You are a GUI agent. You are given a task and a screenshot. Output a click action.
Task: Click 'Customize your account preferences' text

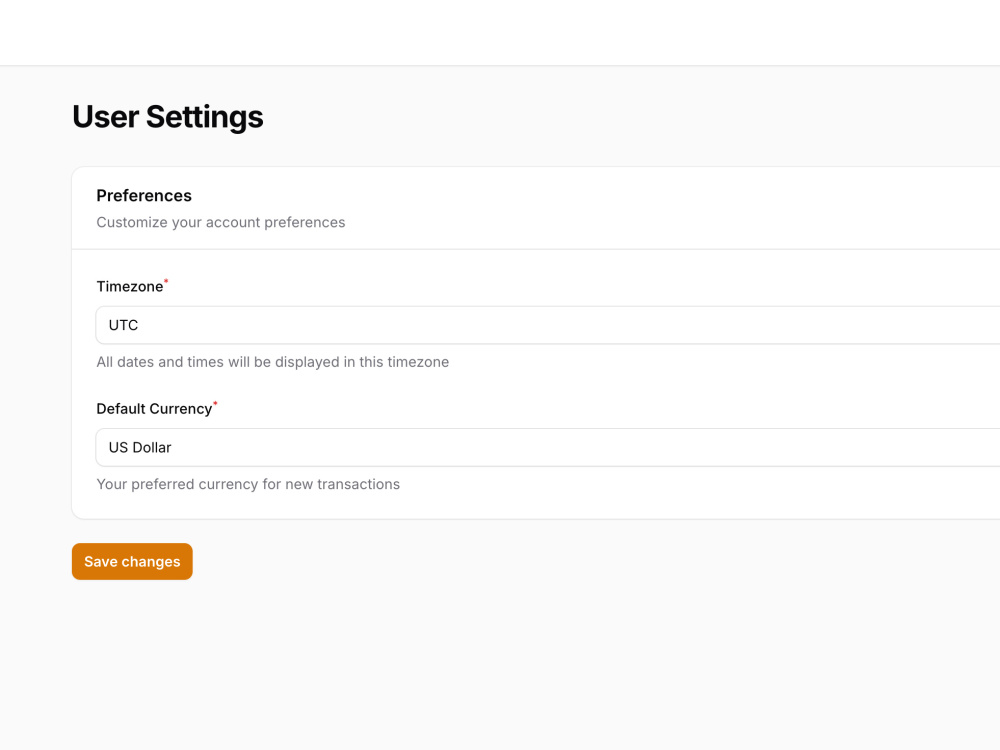click(221, 223)
